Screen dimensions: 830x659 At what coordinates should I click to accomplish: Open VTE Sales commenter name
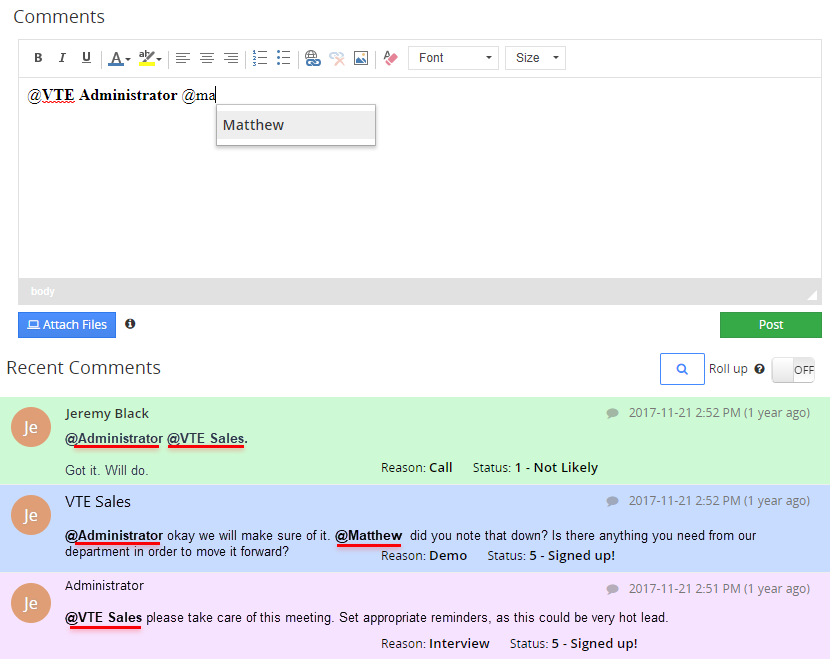(x=98, y=502)
